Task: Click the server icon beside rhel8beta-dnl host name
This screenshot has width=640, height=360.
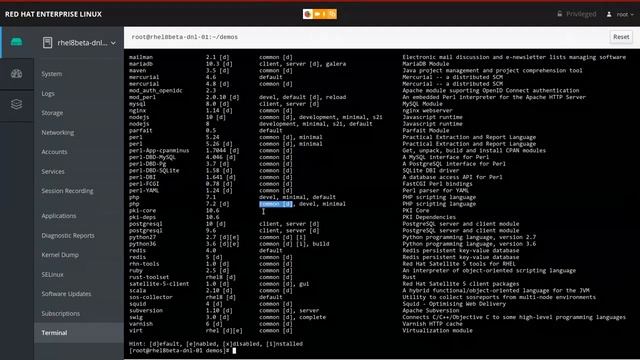Action: click(47, 42)
